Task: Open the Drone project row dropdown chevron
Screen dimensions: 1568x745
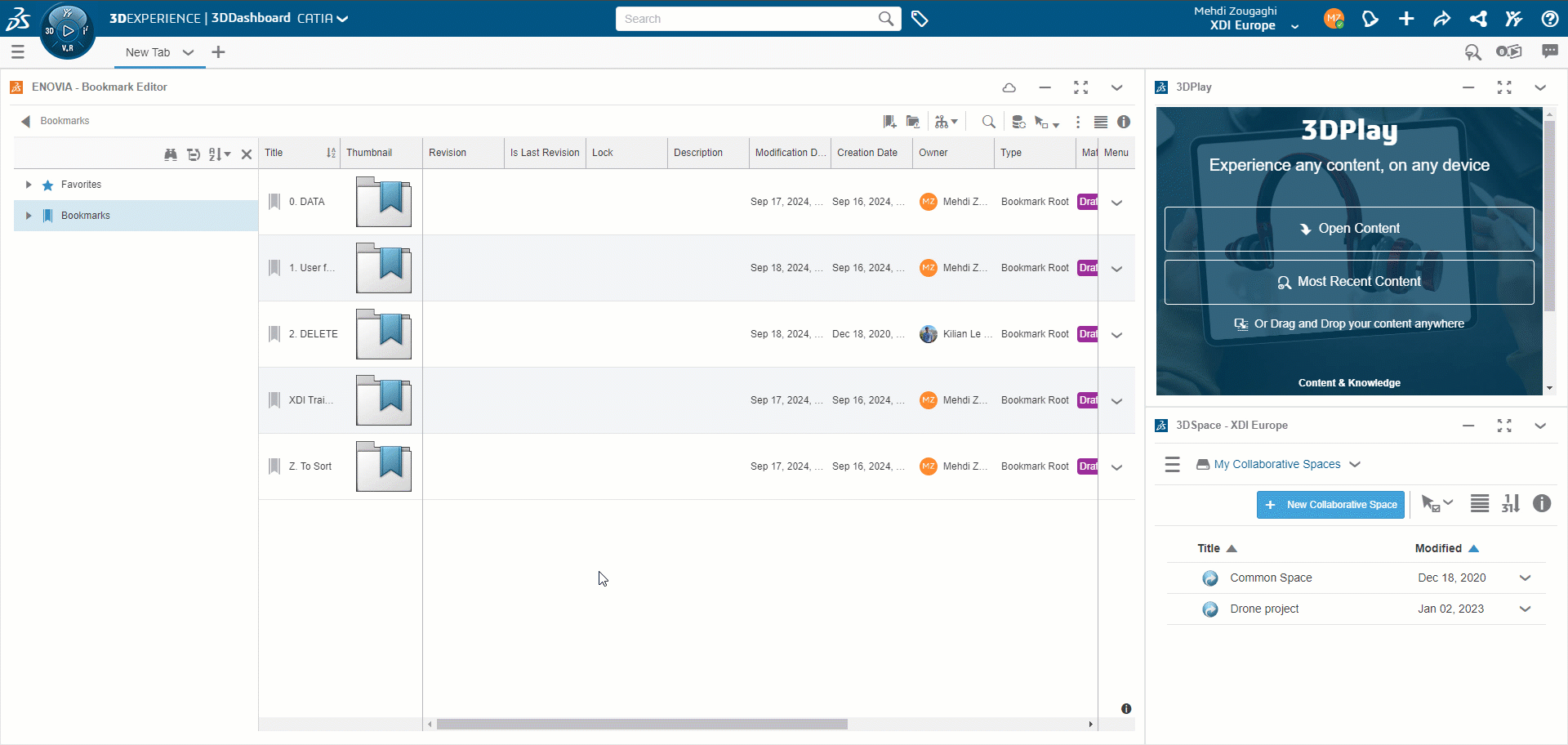Action: 1526,609
